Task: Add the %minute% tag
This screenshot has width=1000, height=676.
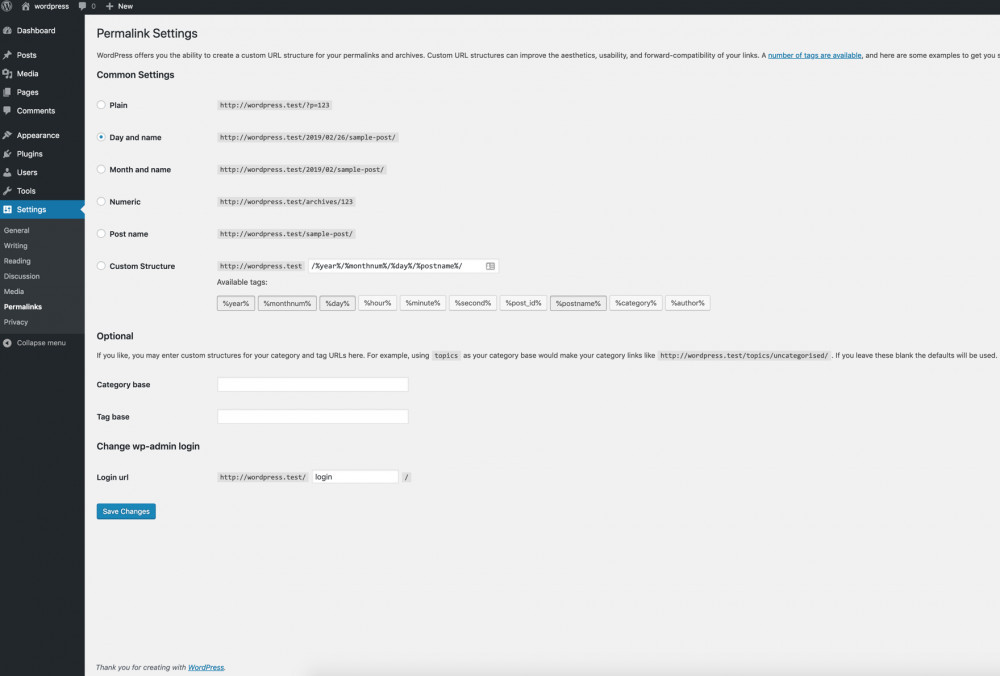Action: tap(423, 303)
